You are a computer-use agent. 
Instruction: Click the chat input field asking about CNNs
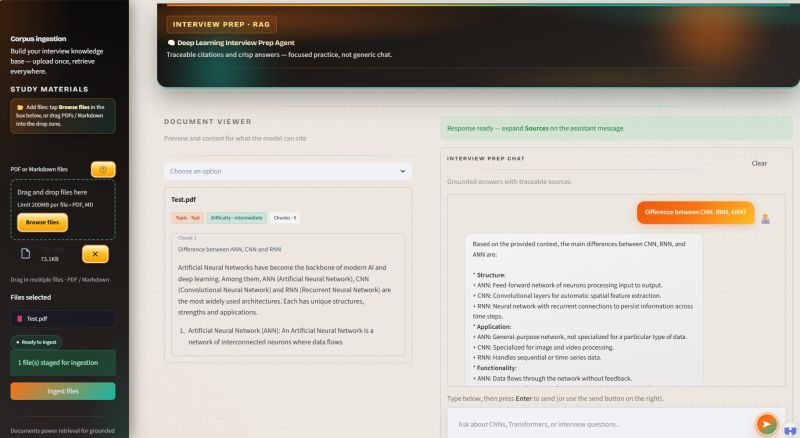(x=602, y=424)
